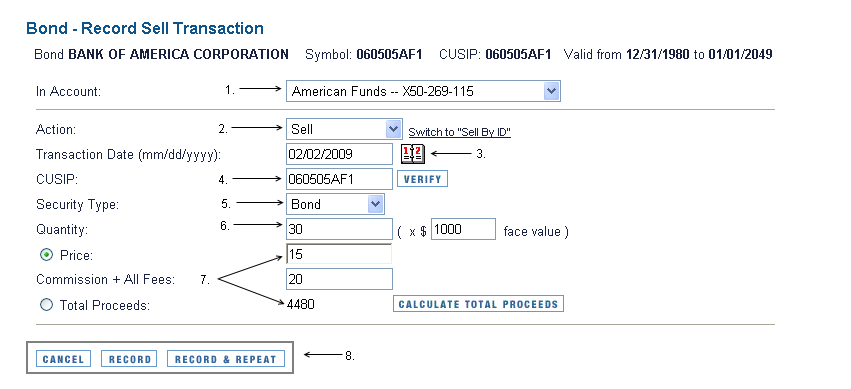Click Calculate Total Proceeds button
The width and height of the screenshot is (851, 389).
(x=478, y=304)
